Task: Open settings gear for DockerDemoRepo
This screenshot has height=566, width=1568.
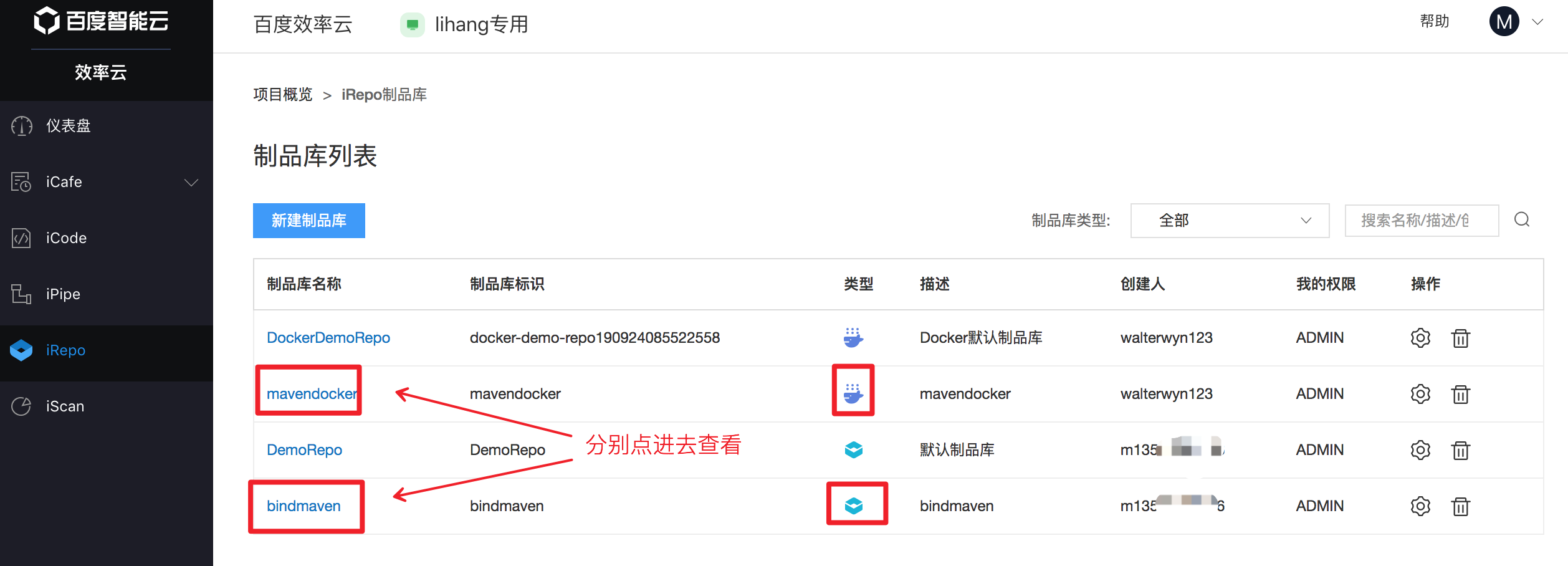Action: tap(1420, 338)
